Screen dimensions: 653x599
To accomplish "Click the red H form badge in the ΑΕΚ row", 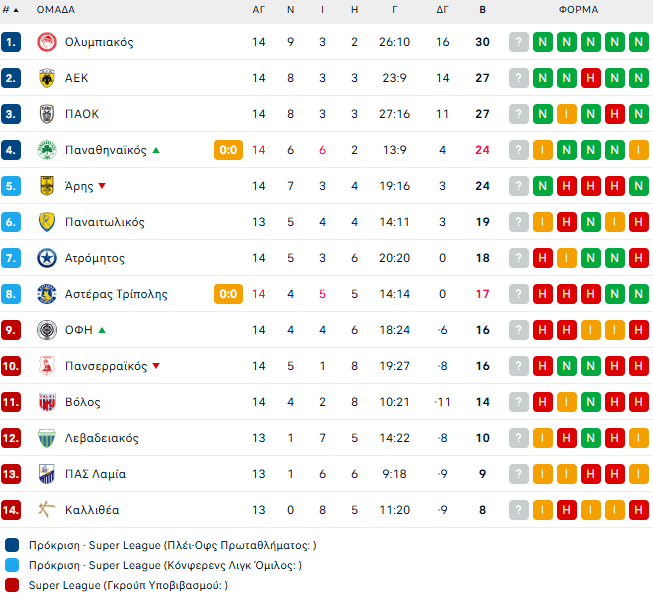I will 590,78.
